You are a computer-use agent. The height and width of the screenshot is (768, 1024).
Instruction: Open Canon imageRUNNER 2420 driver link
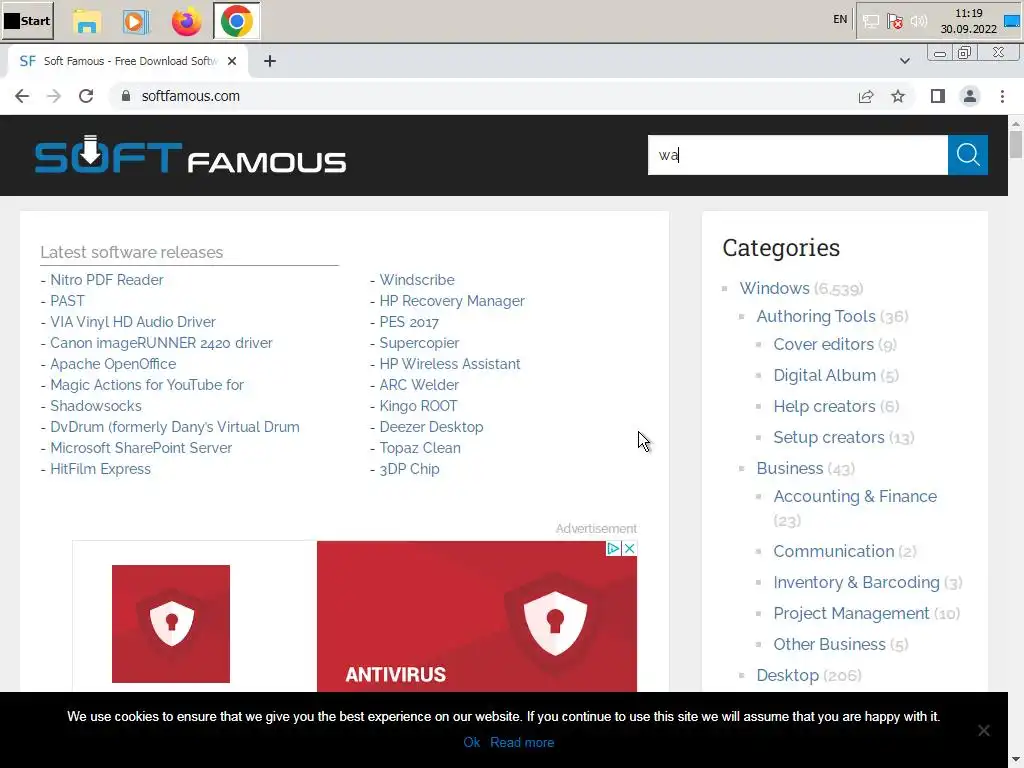pos(161,343)
